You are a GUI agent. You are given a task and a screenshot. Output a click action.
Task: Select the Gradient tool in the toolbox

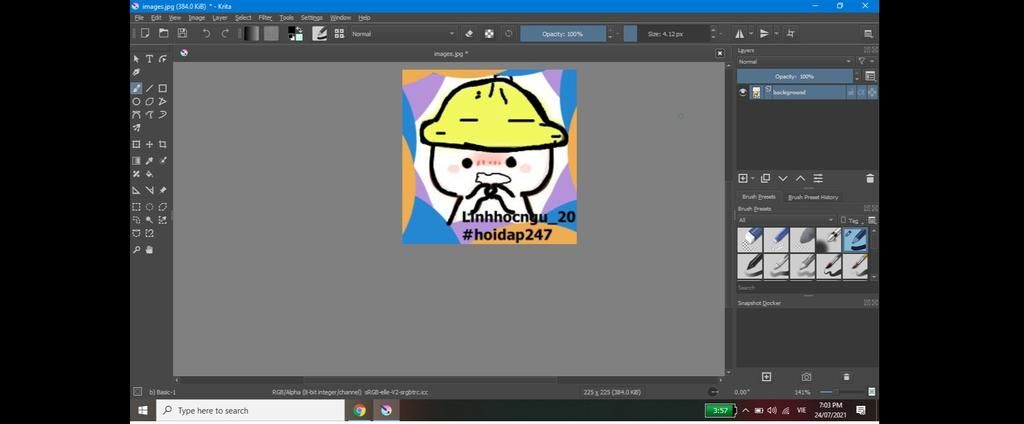click(x=136, y=161)
